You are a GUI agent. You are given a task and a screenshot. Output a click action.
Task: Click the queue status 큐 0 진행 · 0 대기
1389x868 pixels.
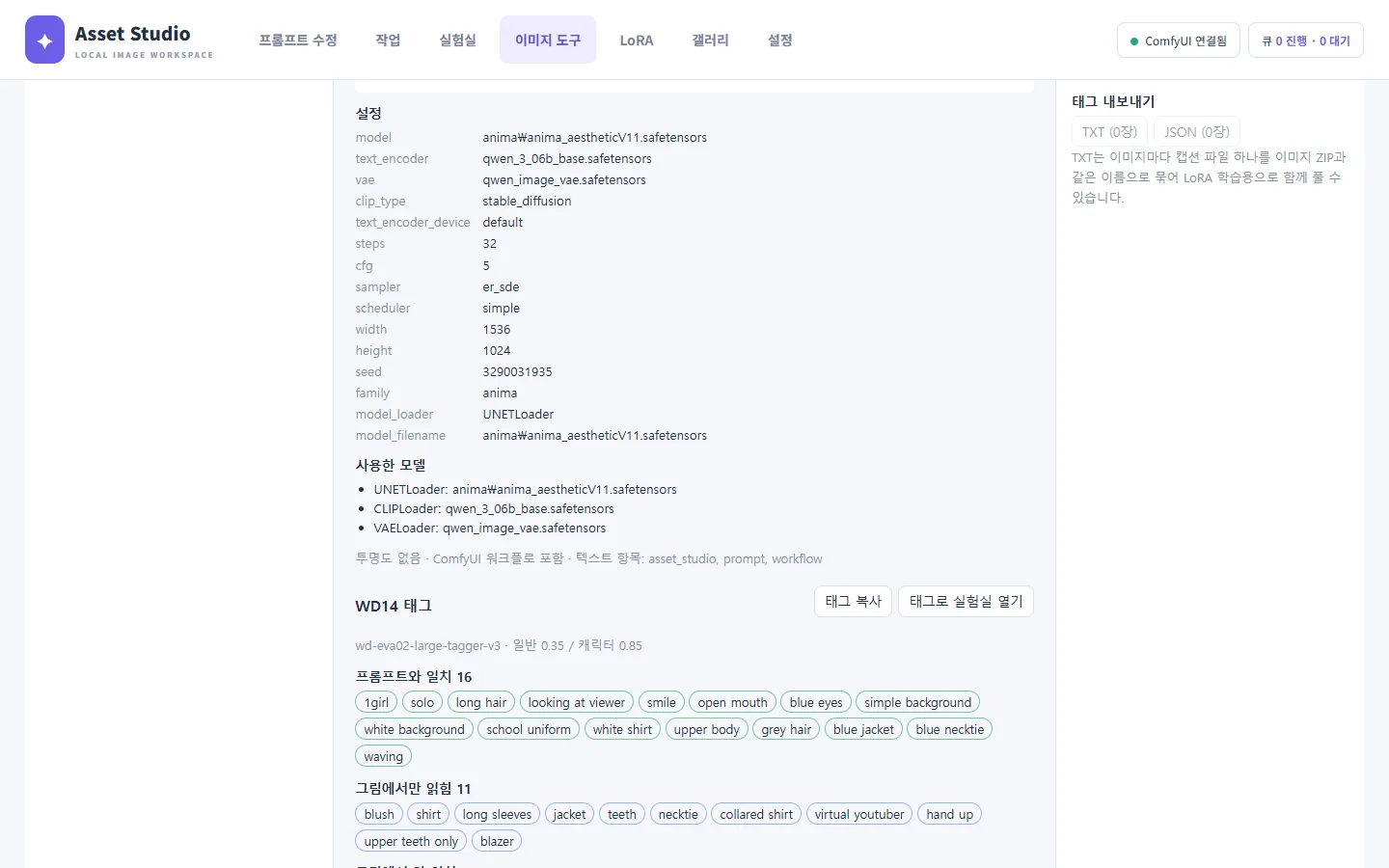[x=1306, y=41]
